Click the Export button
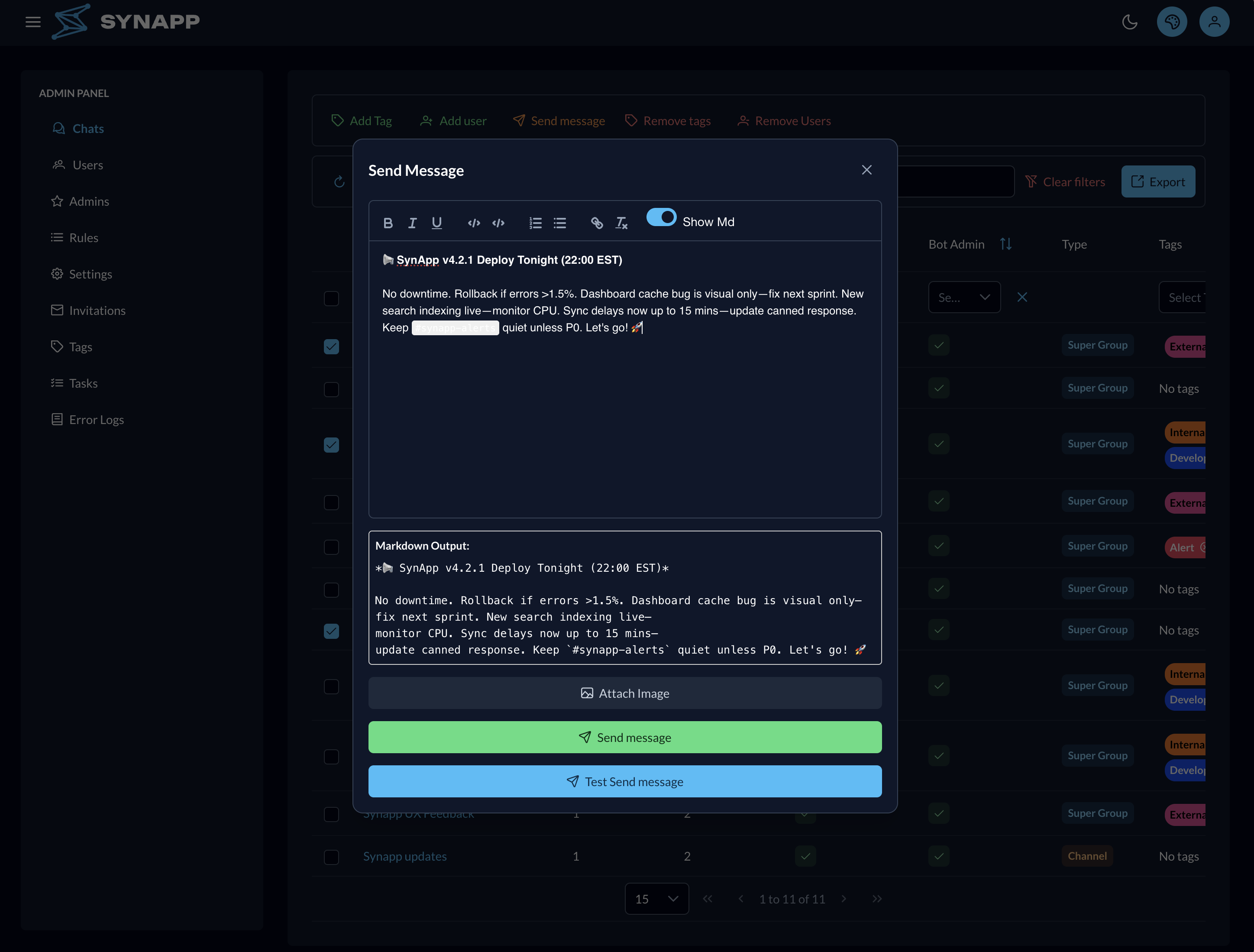 coord(1158,181)
